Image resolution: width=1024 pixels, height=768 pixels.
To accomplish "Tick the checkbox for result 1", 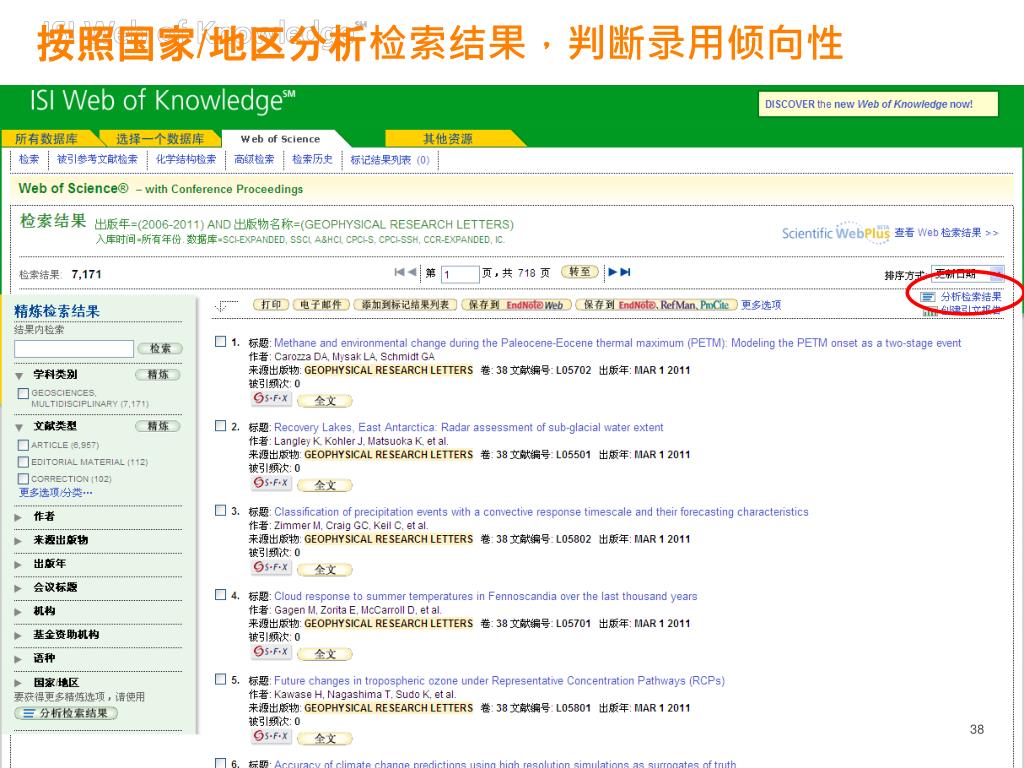I will [221, 342].
